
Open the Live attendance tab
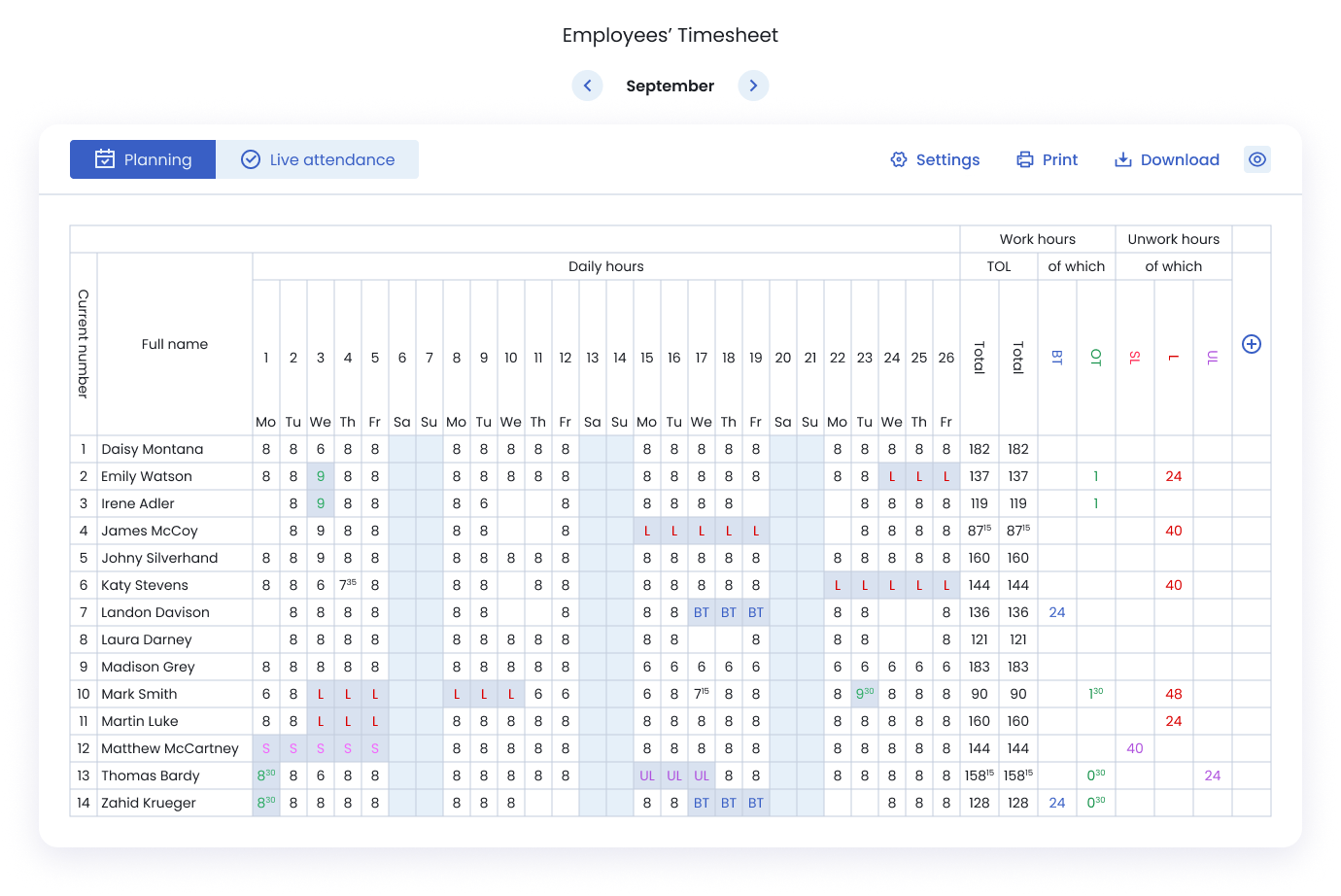coord(317,159)
